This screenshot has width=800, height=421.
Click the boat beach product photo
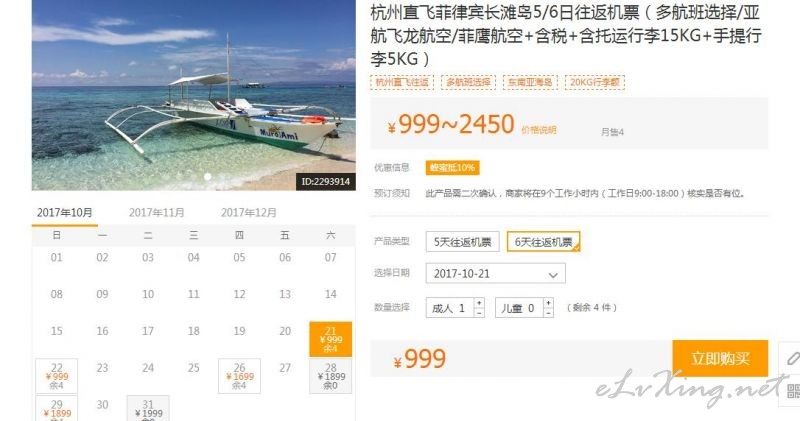point(193,95)
